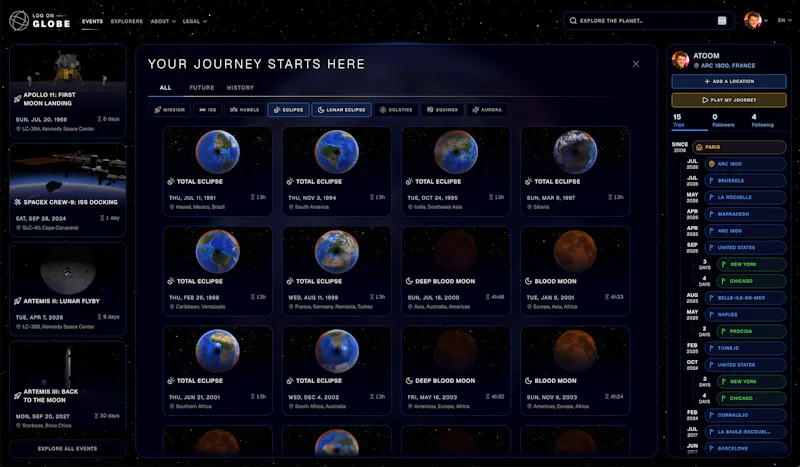Turn off the Lunar Eclipse filter chip
This screenshot has height=467, width=800.
[x=341, y=110]
